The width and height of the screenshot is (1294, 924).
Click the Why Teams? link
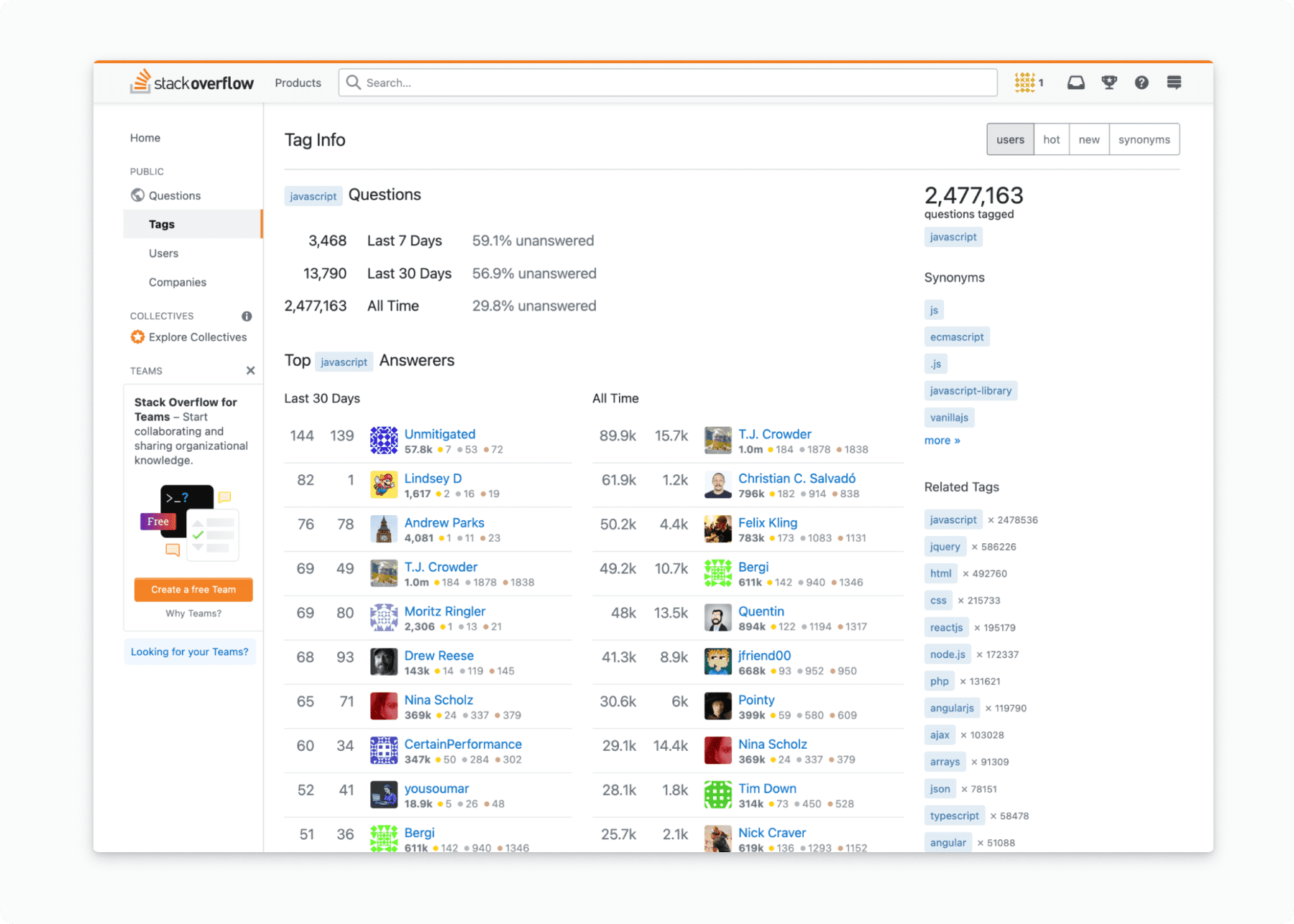tap(193, 613)
